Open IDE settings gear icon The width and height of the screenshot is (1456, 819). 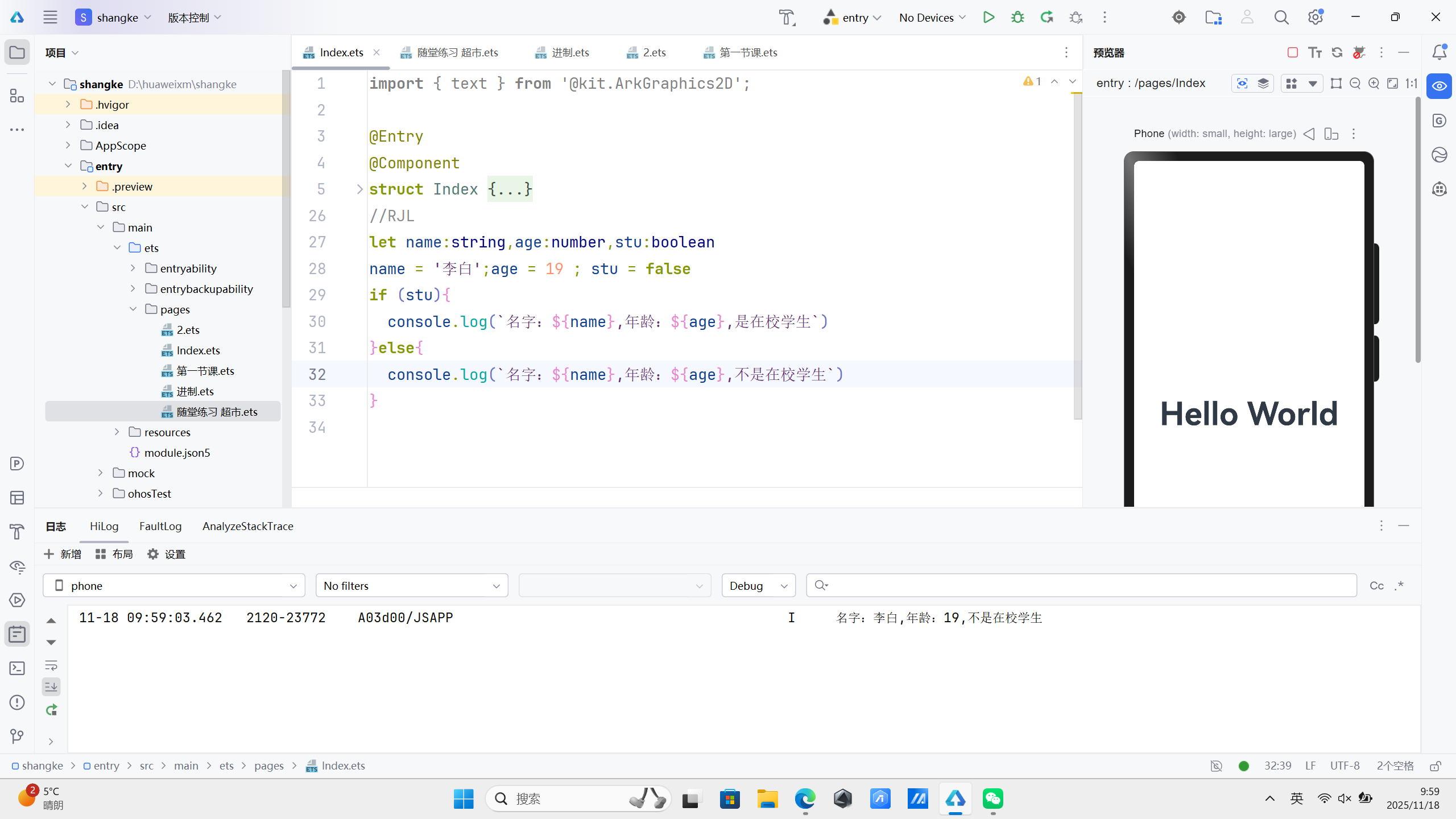(1315, 17)
